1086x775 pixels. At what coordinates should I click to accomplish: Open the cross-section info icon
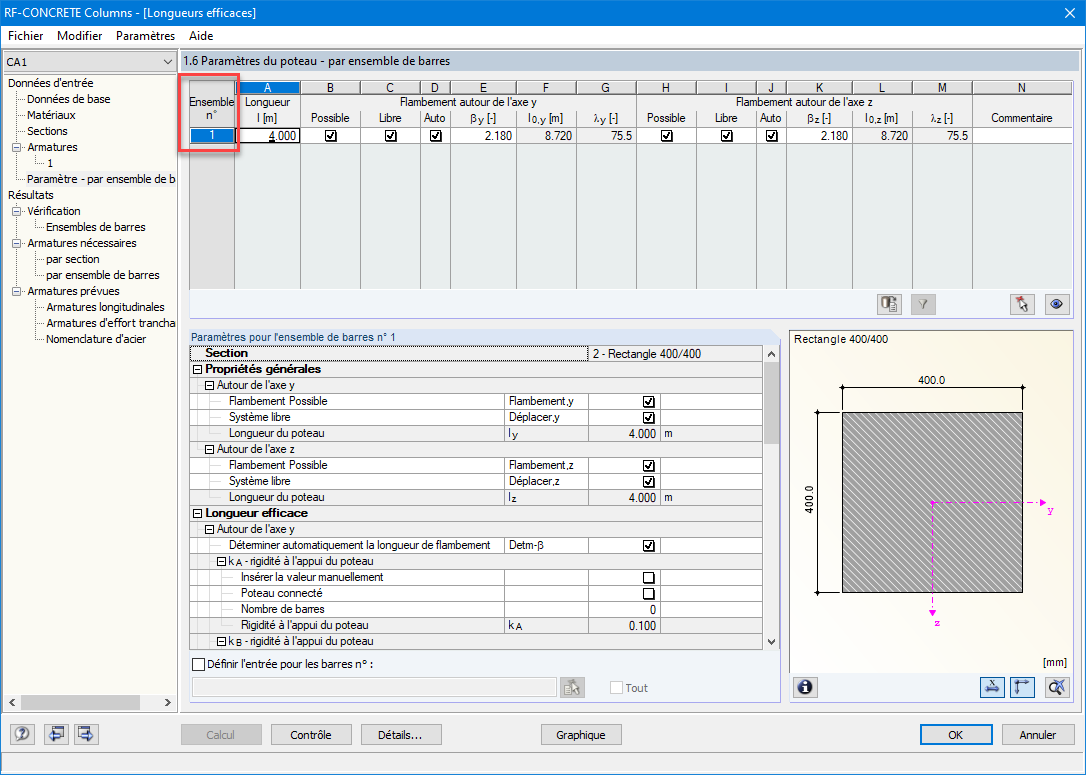coord(805,687)
